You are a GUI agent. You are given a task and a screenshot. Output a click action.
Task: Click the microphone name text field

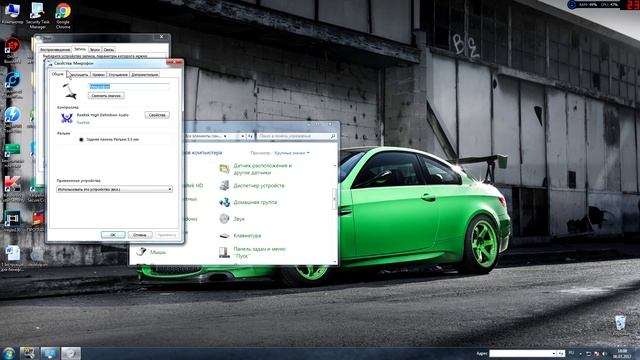tap(129, 86)
